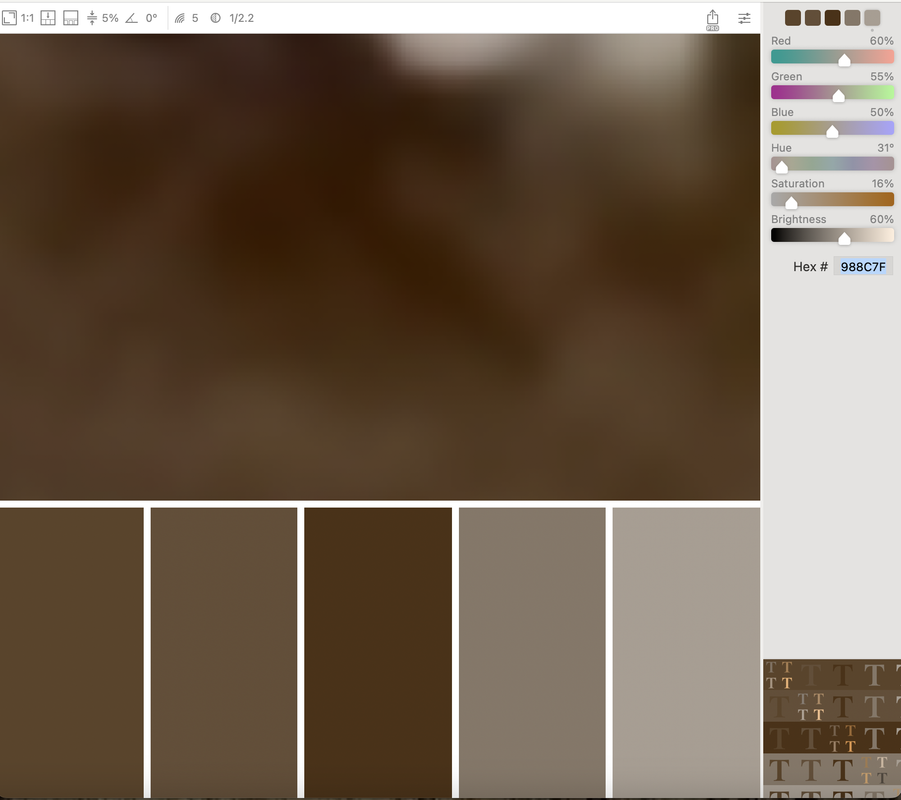Open the PRO share export icon
Viewport: 901px width, 800px height.
pyautogui.click(x=713, y=19)
